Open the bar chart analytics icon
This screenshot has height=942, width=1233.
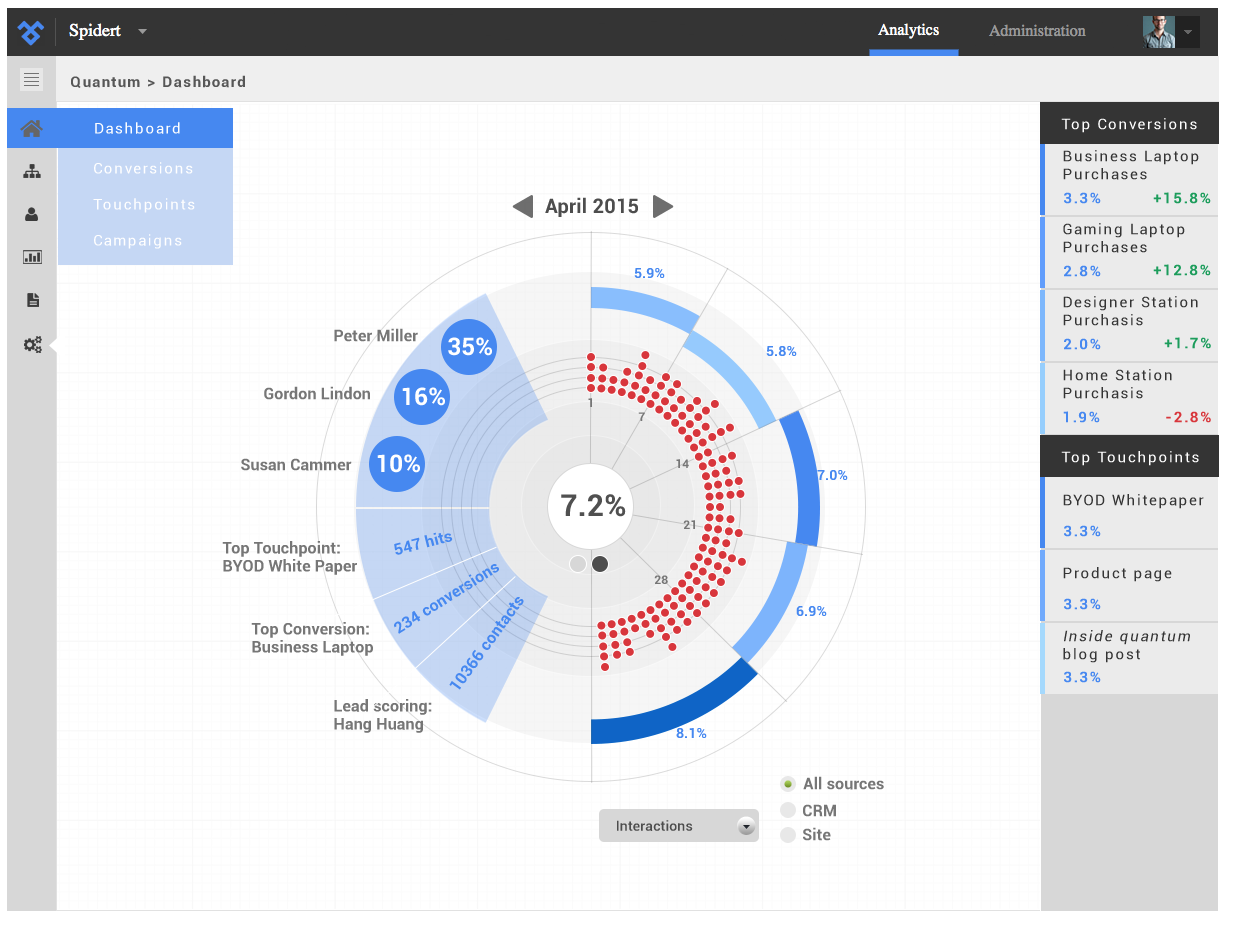32,257
